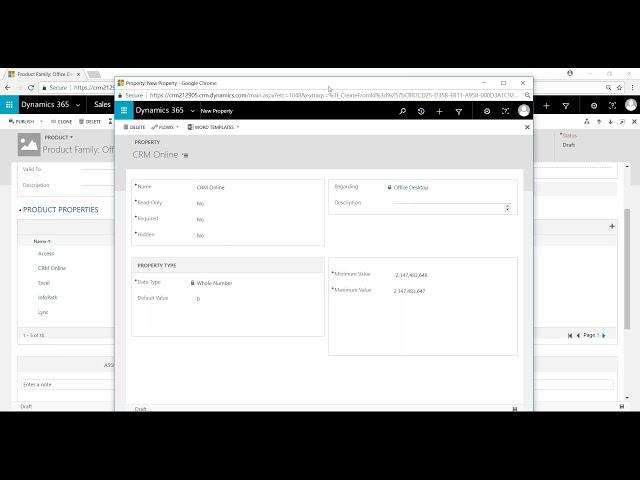Open user profile avatar in New Property window
The image size is (640, 480).
(524, 111)
